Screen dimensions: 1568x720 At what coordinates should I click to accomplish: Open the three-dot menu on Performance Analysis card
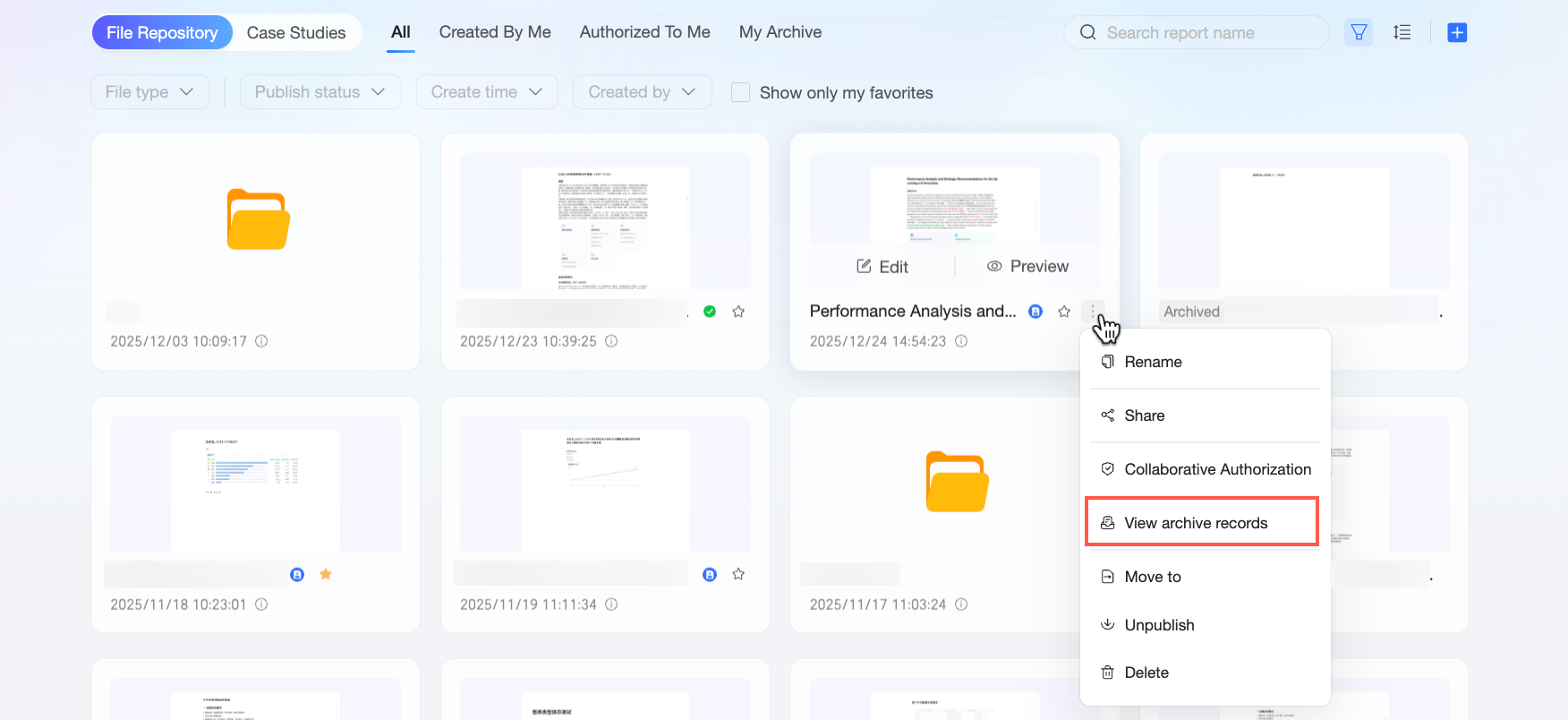[x=1093, y=311]
